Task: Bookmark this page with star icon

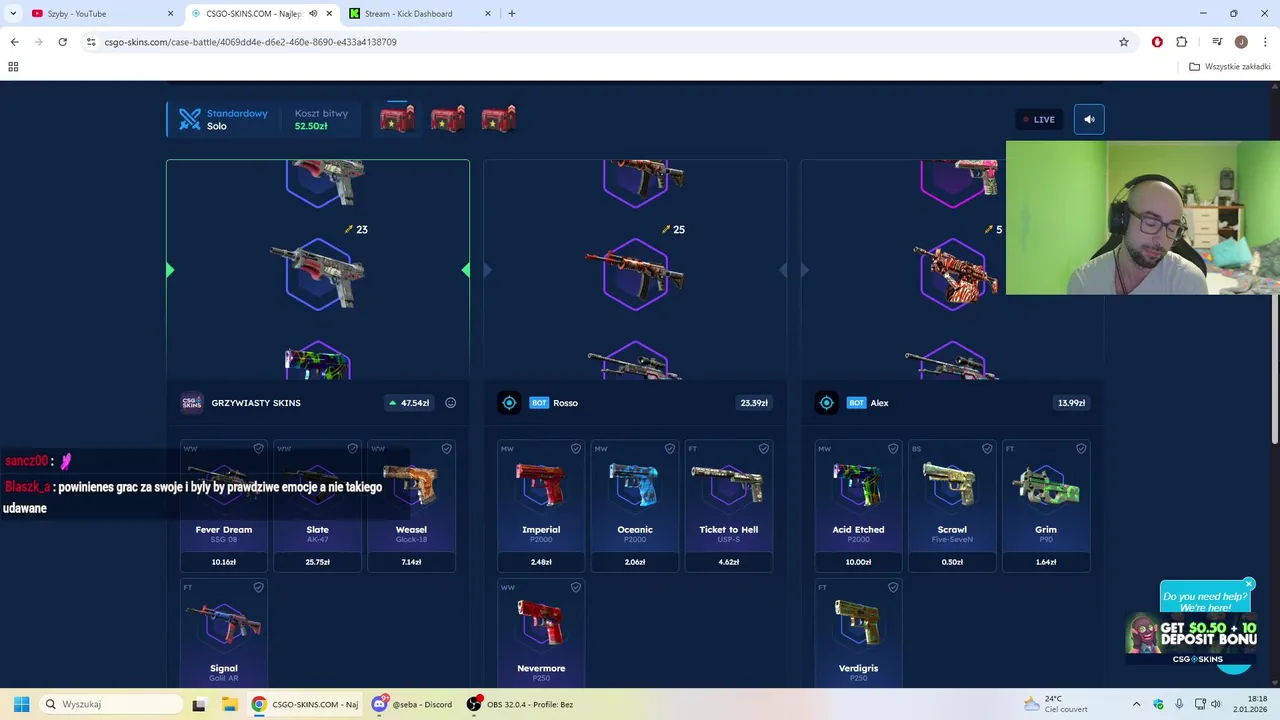Action: coord(1124,42)
